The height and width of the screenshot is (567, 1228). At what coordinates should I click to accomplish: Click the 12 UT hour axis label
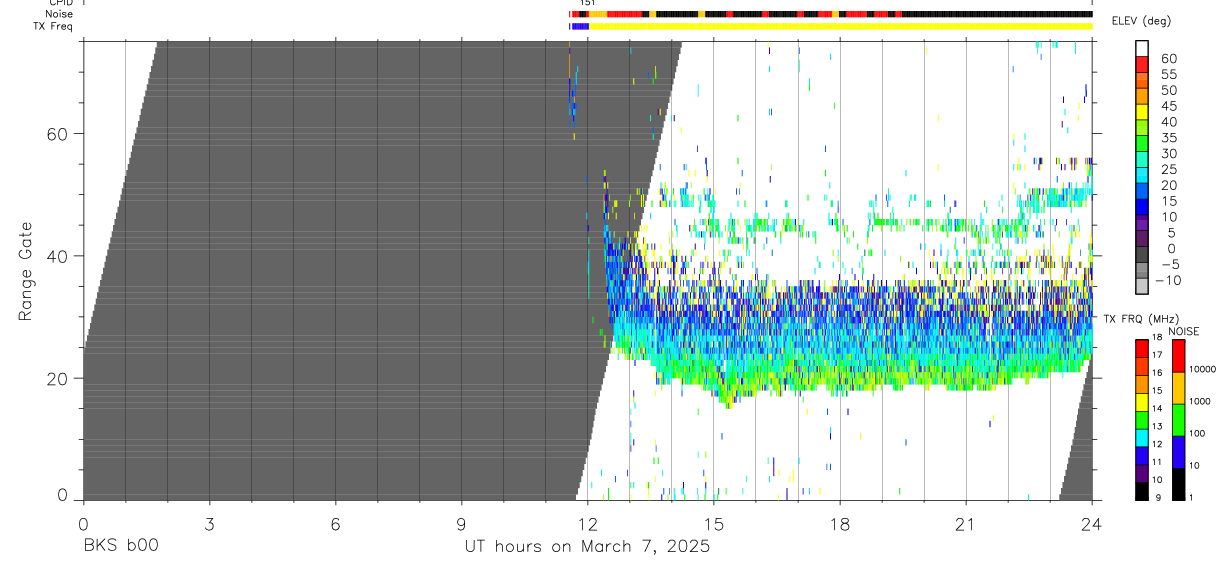[587, 524]
